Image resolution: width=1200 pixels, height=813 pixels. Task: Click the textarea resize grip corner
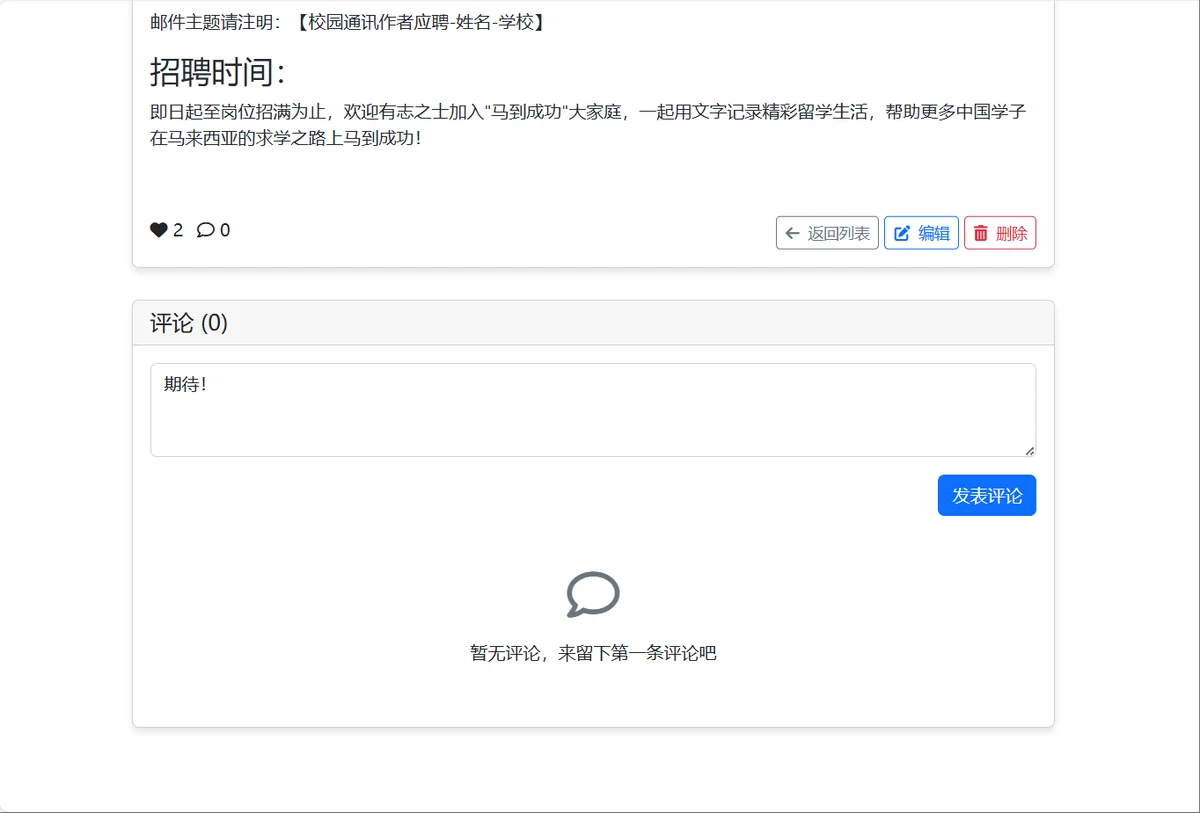(1029, 450)
